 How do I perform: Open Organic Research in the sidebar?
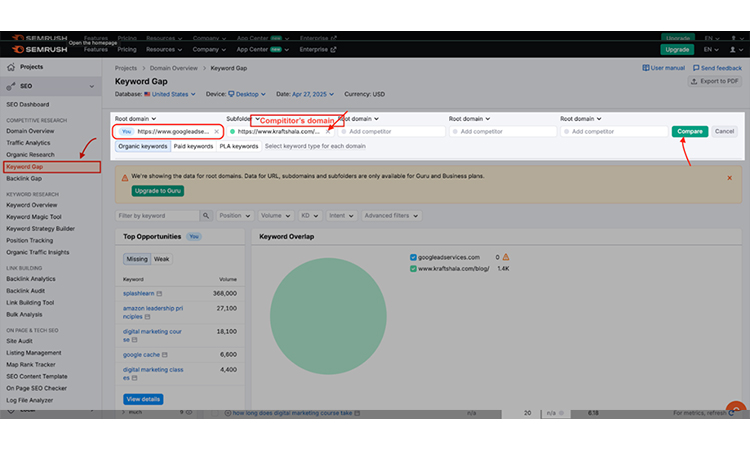[x=30, y=154]
